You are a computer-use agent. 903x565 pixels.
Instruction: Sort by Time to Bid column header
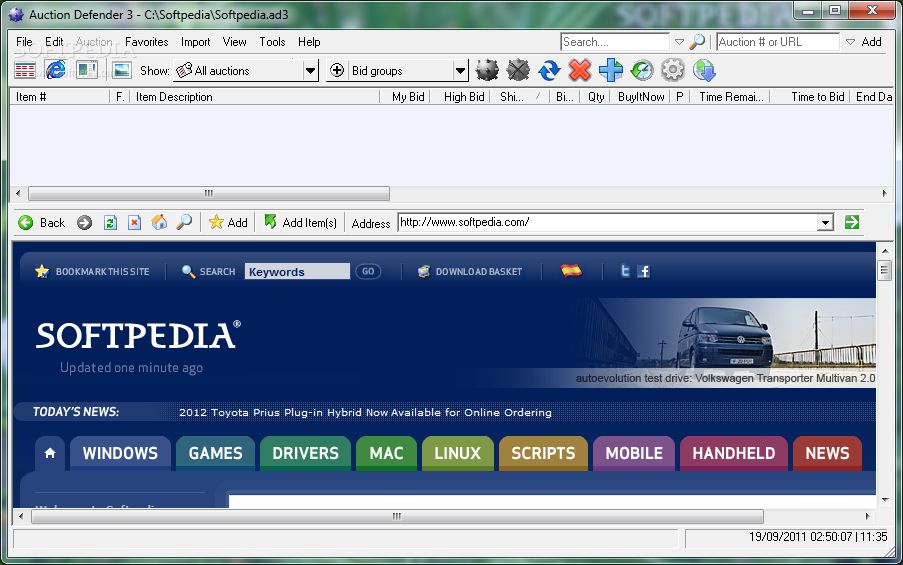(810, 97)
